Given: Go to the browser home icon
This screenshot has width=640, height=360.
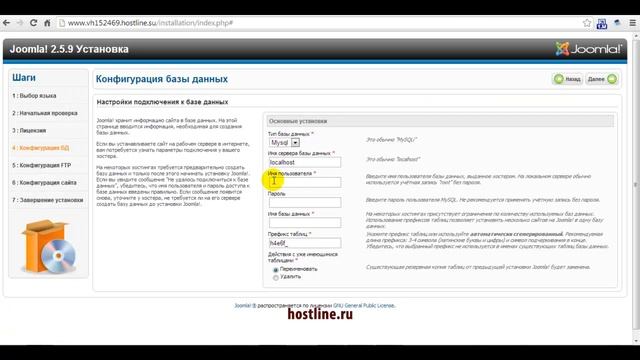Looking at the screenshot, I should point(47,23).
